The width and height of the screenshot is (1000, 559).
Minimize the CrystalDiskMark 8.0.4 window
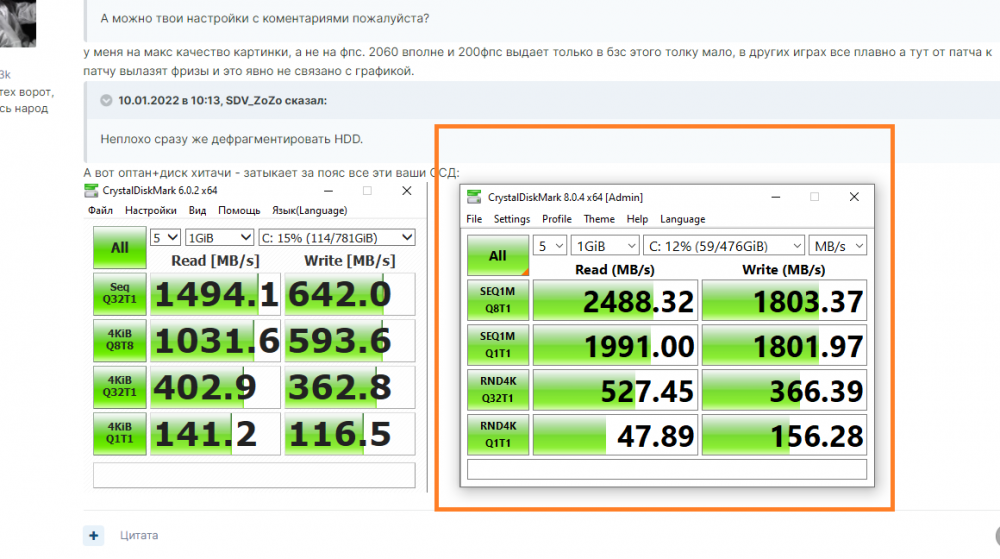click(776, 197)
